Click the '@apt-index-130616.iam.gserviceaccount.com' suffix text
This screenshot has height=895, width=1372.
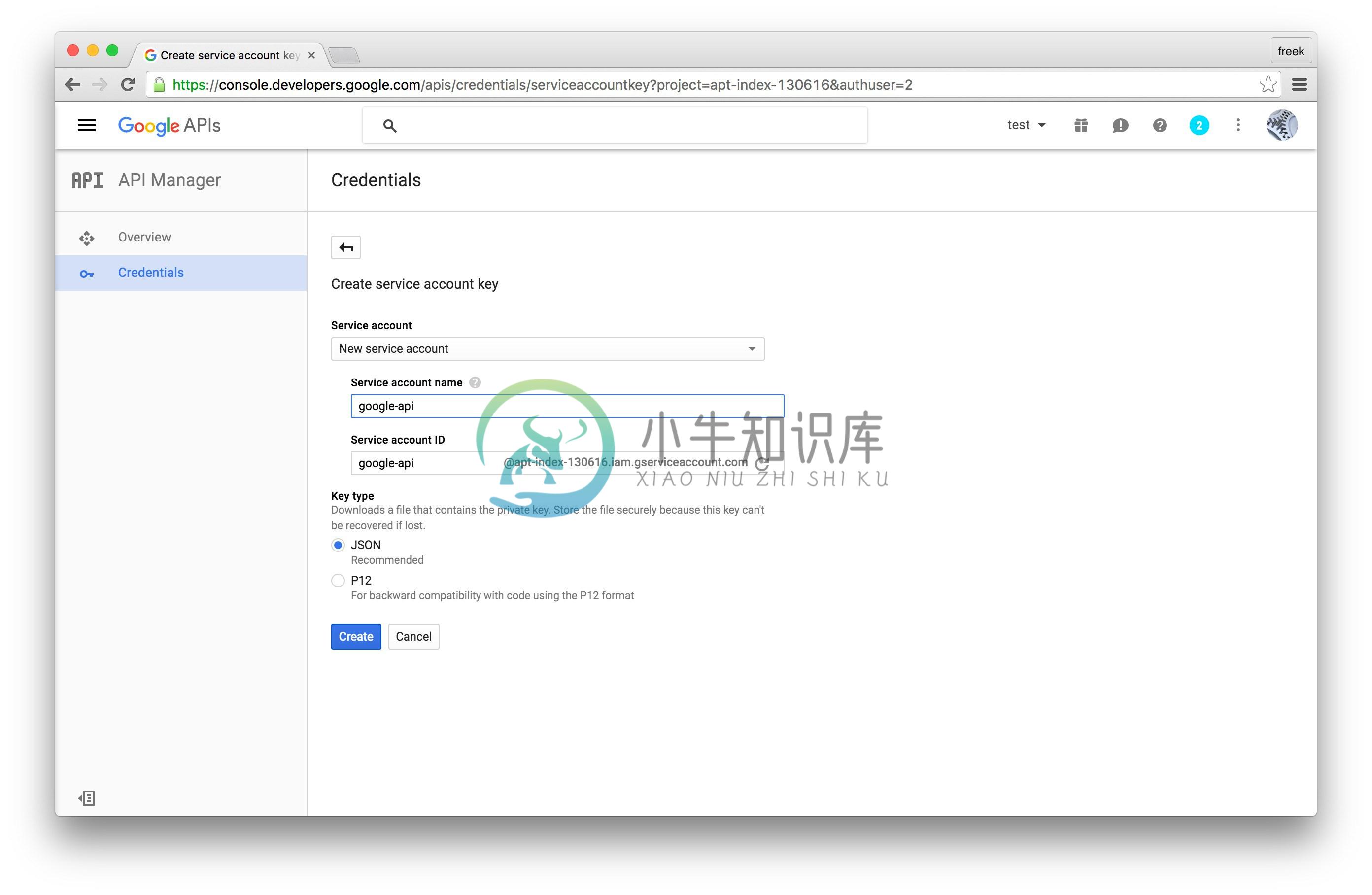pyautogui.click(x=625, y=462)
